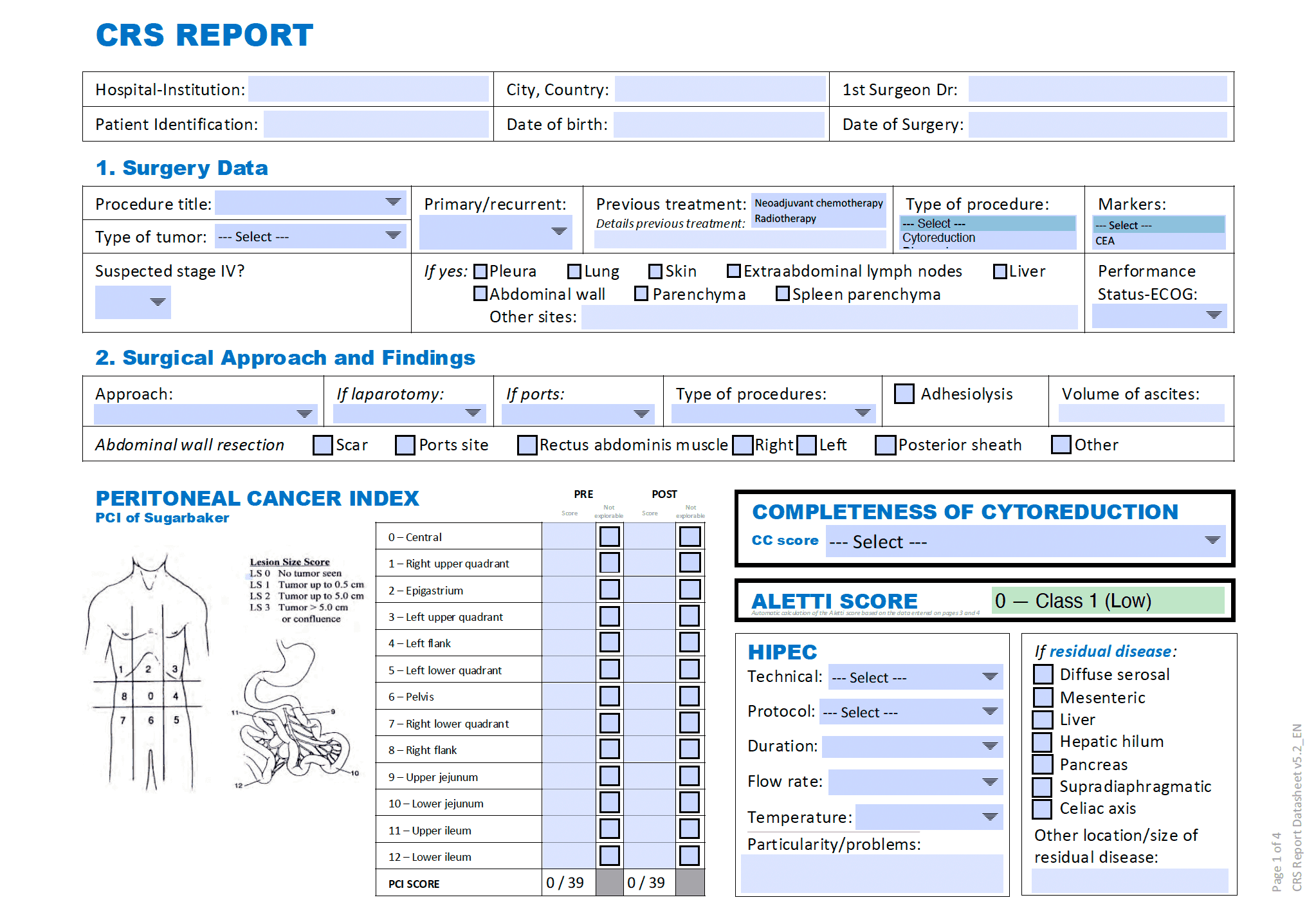Open the Procedure title dropdown
1316x911 pixels.
(x=311, y=203)
